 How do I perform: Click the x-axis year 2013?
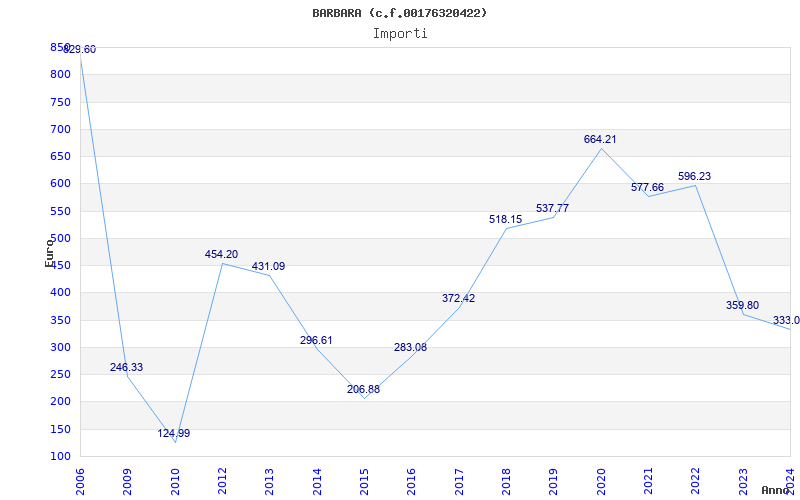(x=269, y=482)
